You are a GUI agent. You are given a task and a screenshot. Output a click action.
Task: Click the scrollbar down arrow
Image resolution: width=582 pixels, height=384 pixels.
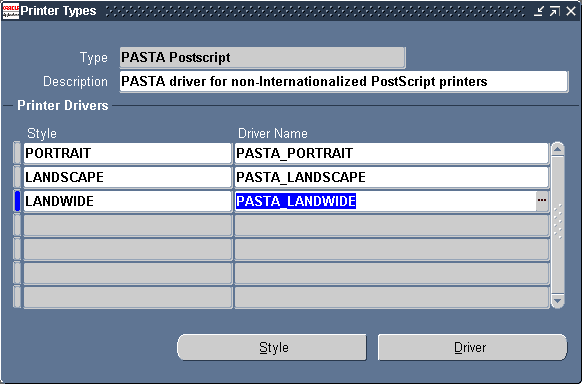coord(558,301)
